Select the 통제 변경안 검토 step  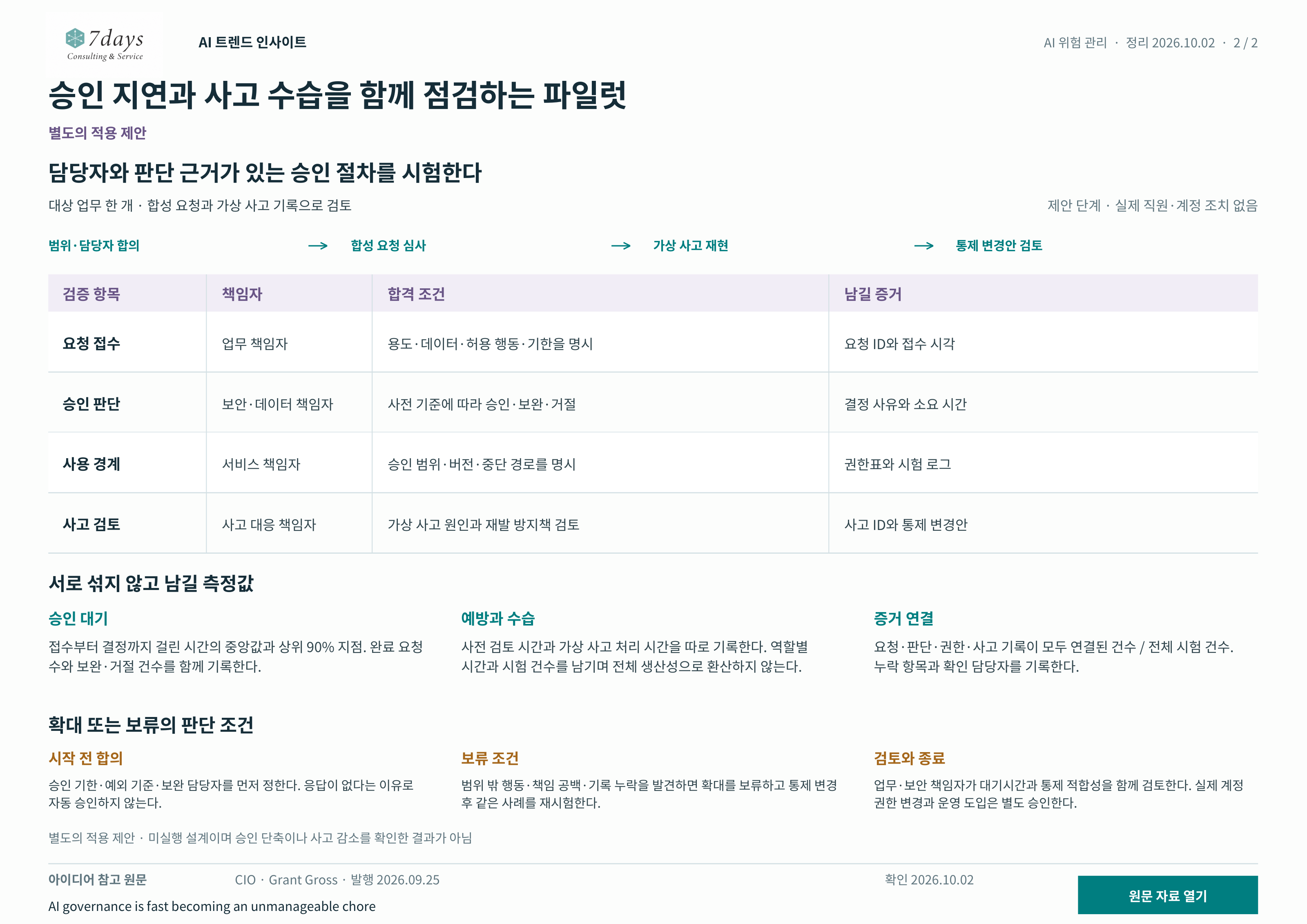999,245
